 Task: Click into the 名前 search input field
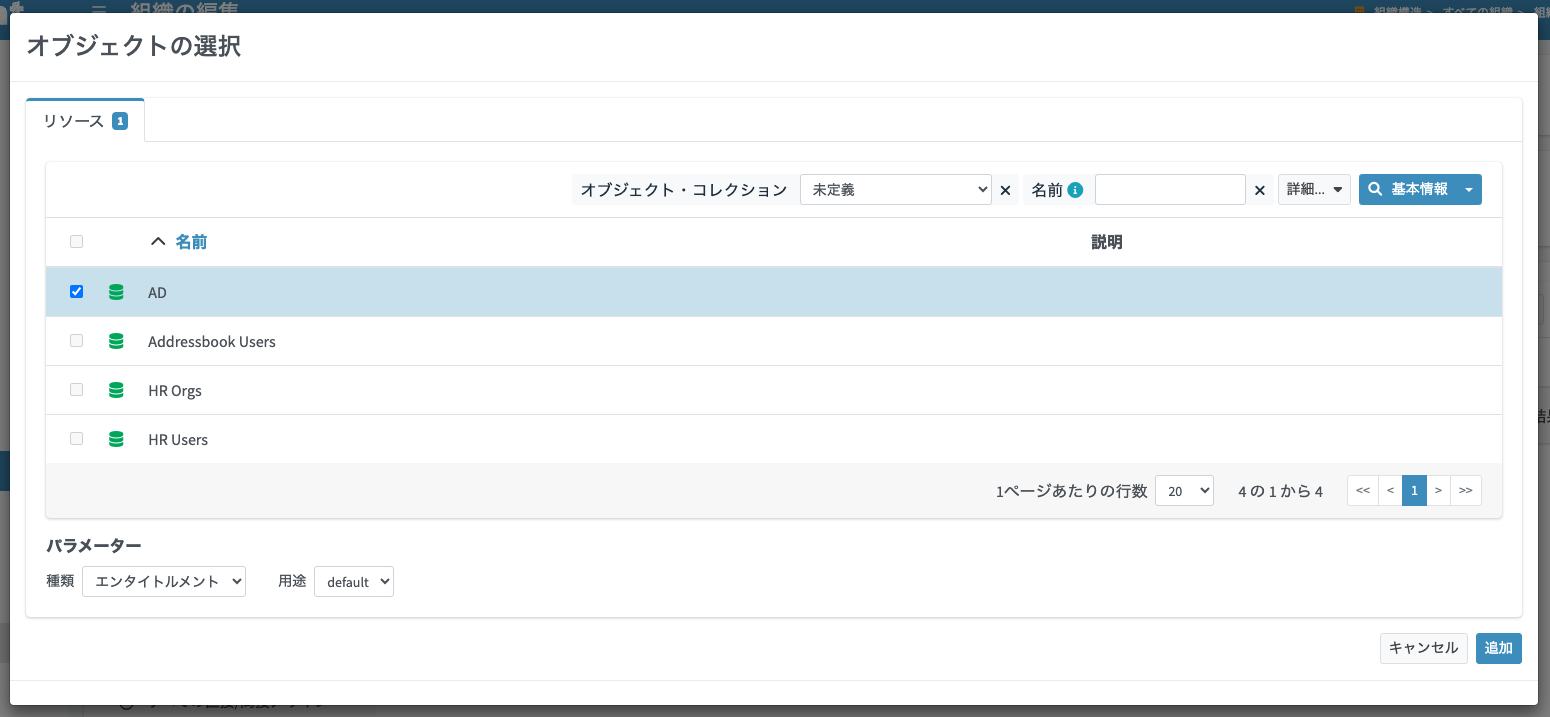tap(1170, 190)
